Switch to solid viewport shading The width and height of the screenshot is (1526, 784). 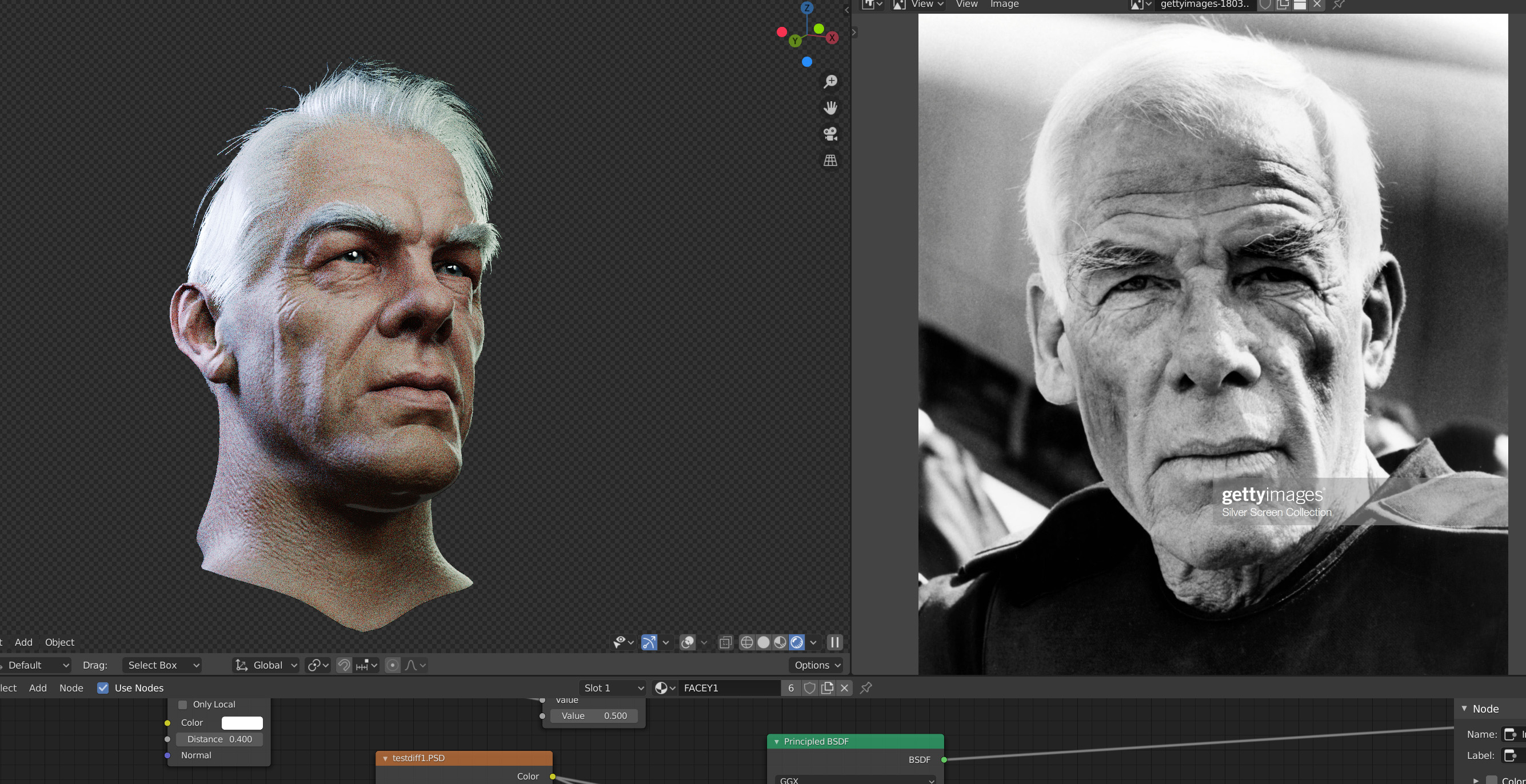[764, 642]
